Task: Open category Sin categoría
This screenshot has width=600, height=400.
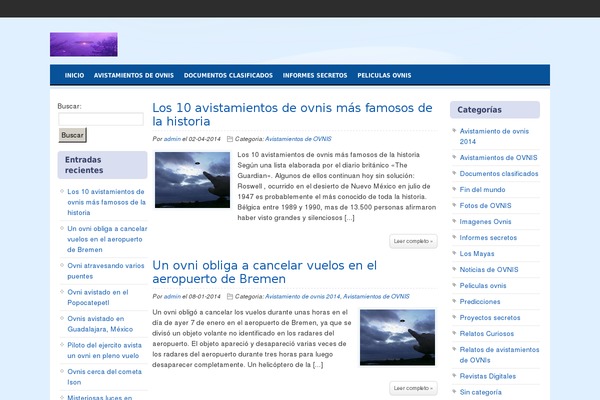Action: (480, 392)
